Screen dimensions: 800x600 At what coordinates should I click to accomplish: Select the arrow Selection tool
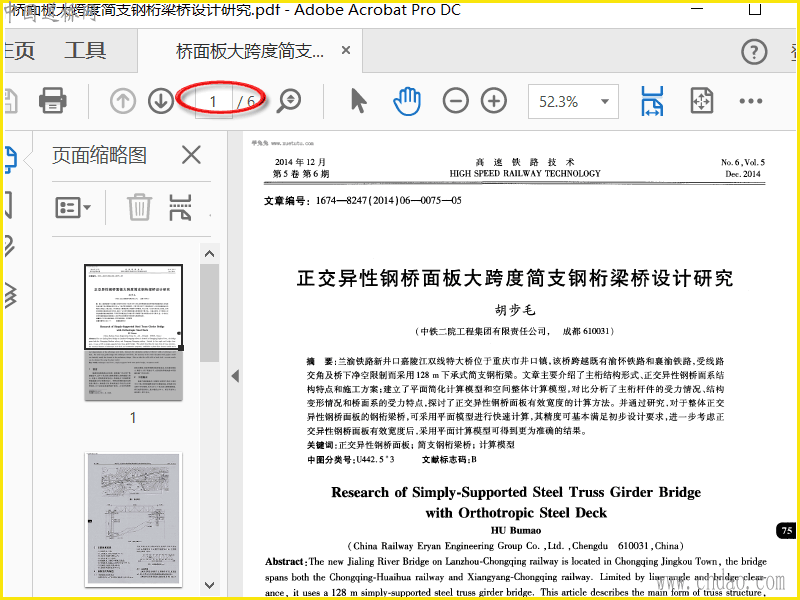pos(359,100)
